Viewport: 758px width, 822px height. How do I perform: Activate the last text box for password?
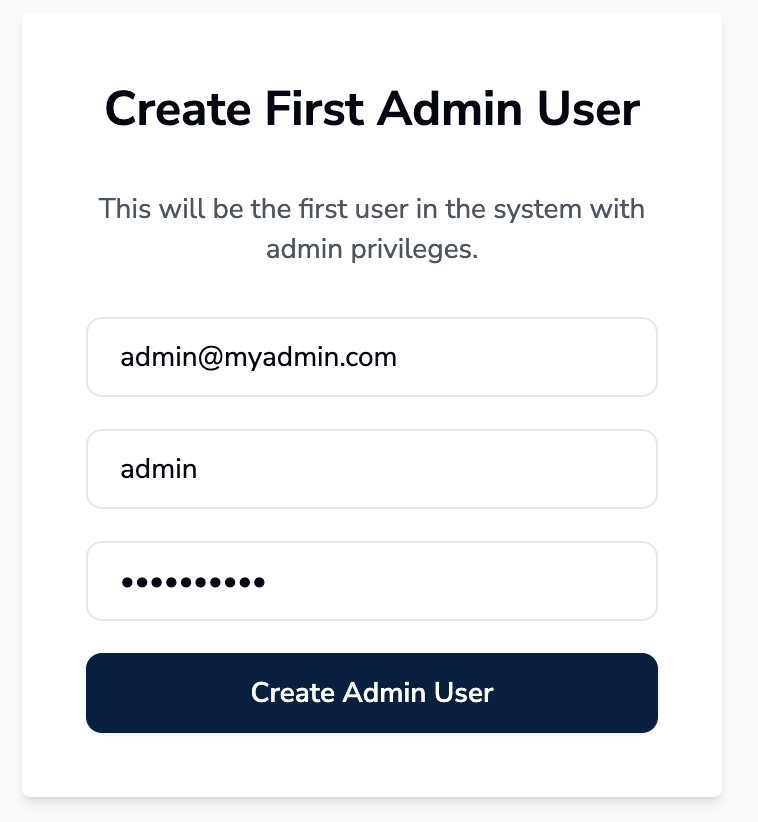coord(371,581)
